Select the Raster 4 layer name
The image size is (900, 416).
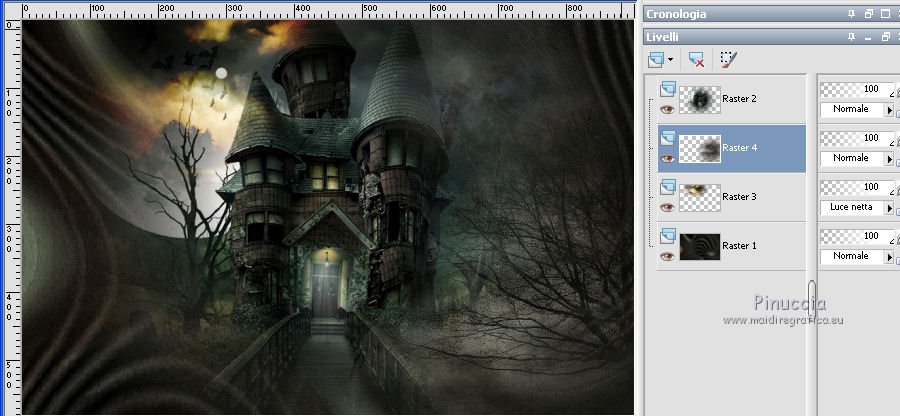(739, 147)
